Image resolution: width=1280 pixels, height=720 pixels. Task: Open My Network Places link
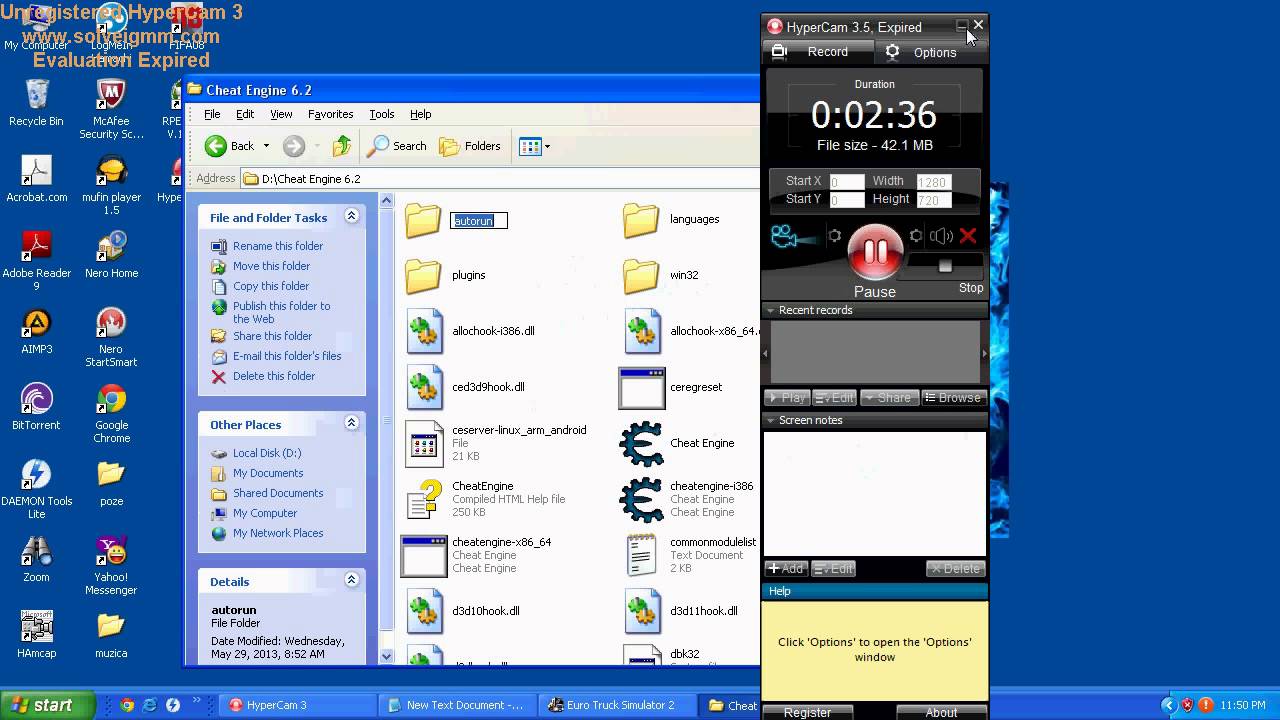(278, 533)
